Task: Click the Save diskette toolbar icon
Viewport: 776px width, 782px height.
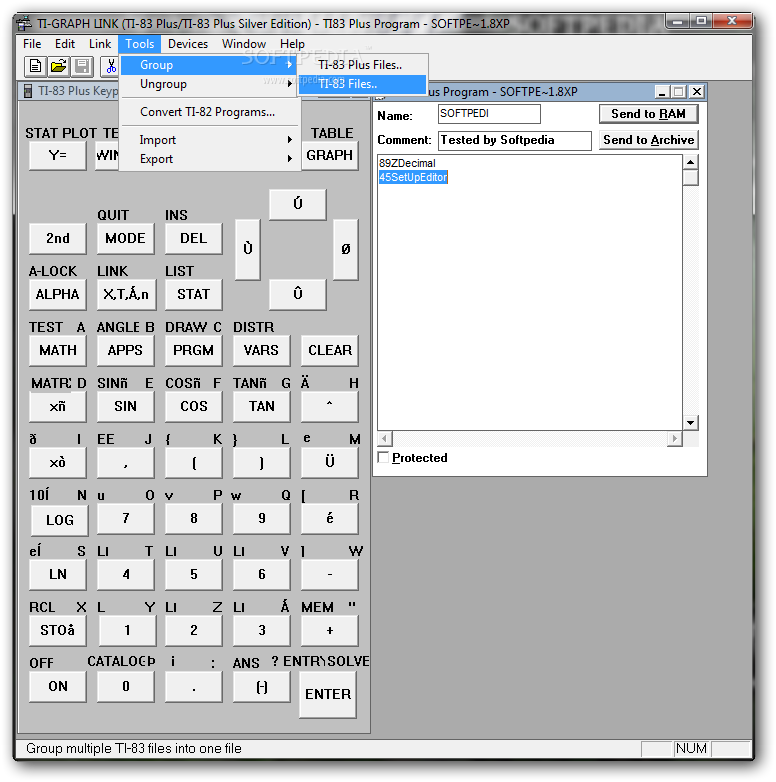Action: (82, 66)
